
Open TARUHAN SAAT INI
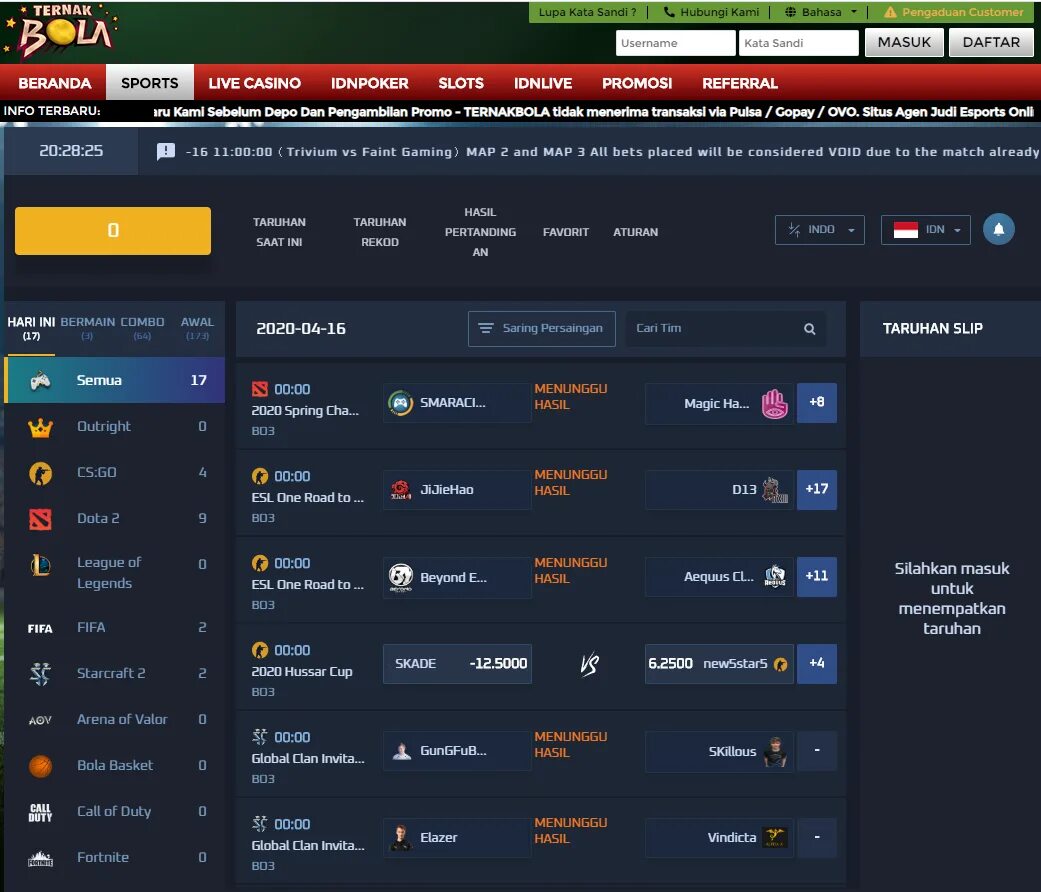coord(279,232)
